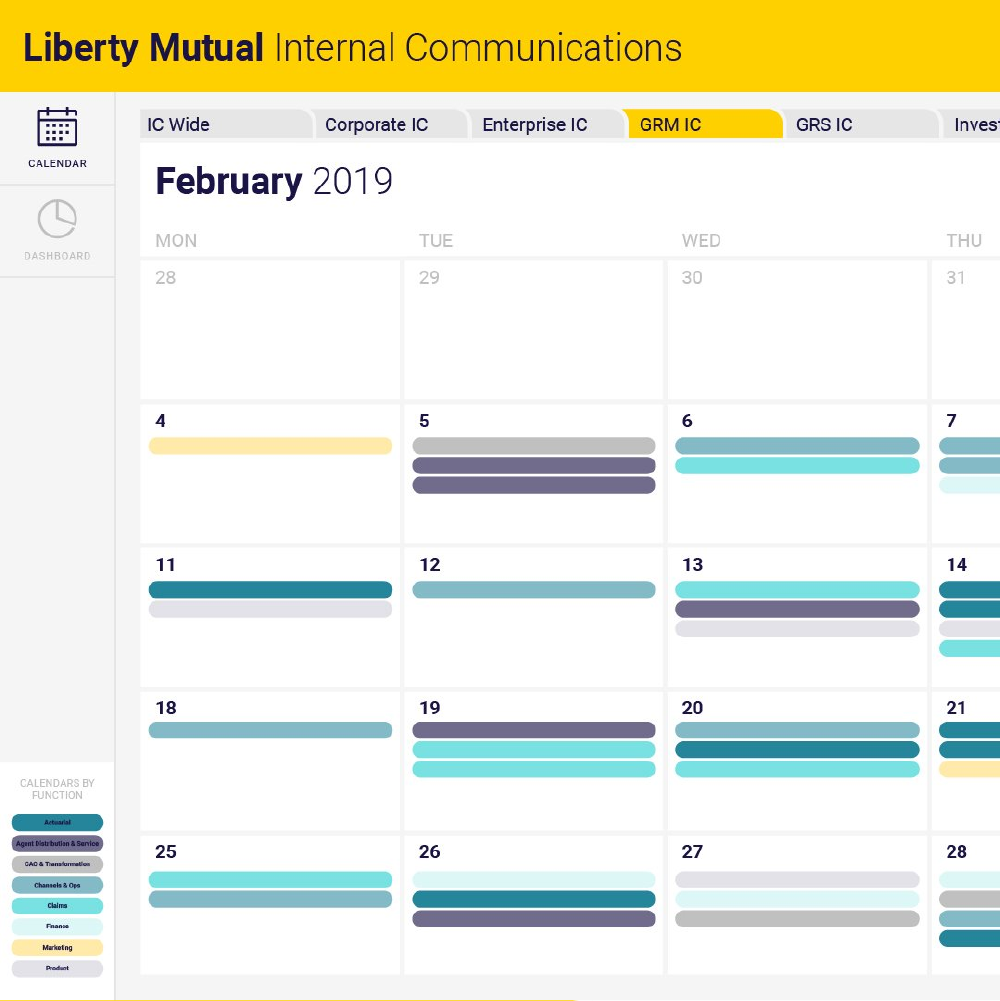This screenshot has width=1000, height=1001.
Task: Open the cyan Claims event on February 14
Action: 969,649
